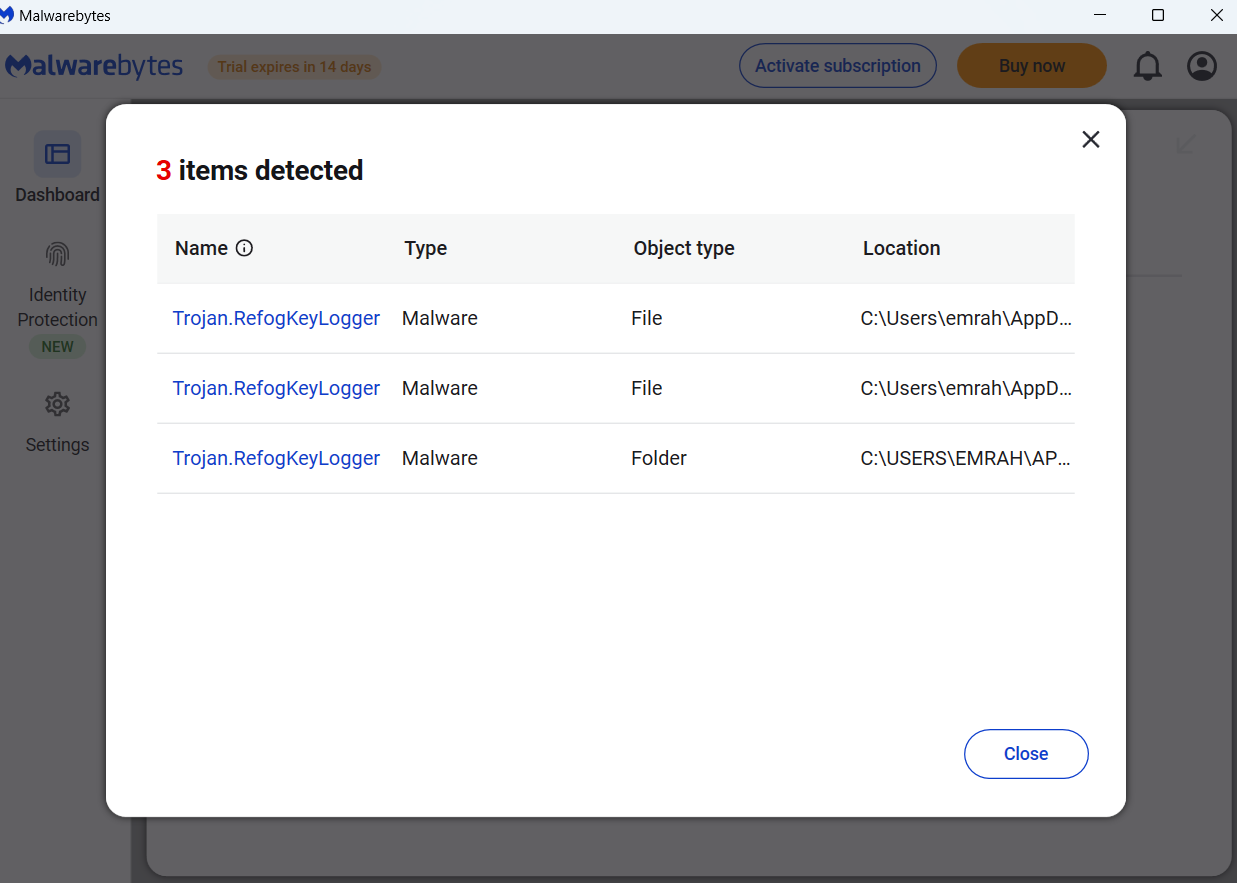Open the Settings gear icon

pos(57,404)
